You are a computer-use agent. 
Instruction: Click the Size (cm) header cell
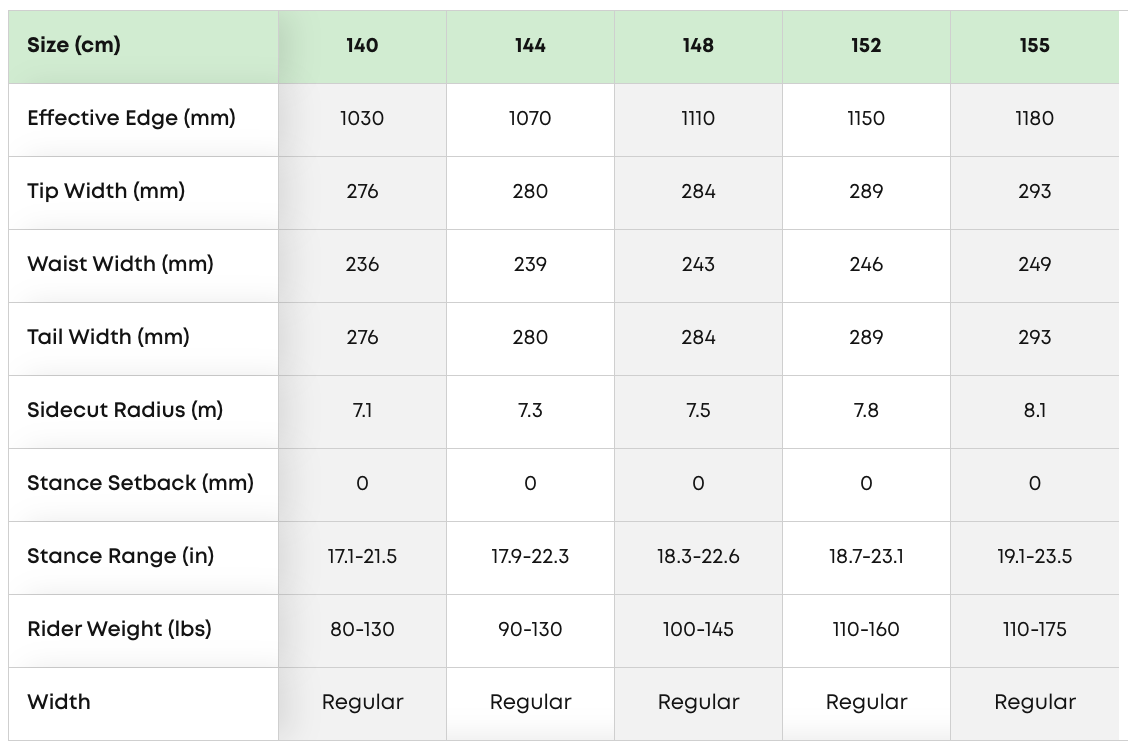74,46
